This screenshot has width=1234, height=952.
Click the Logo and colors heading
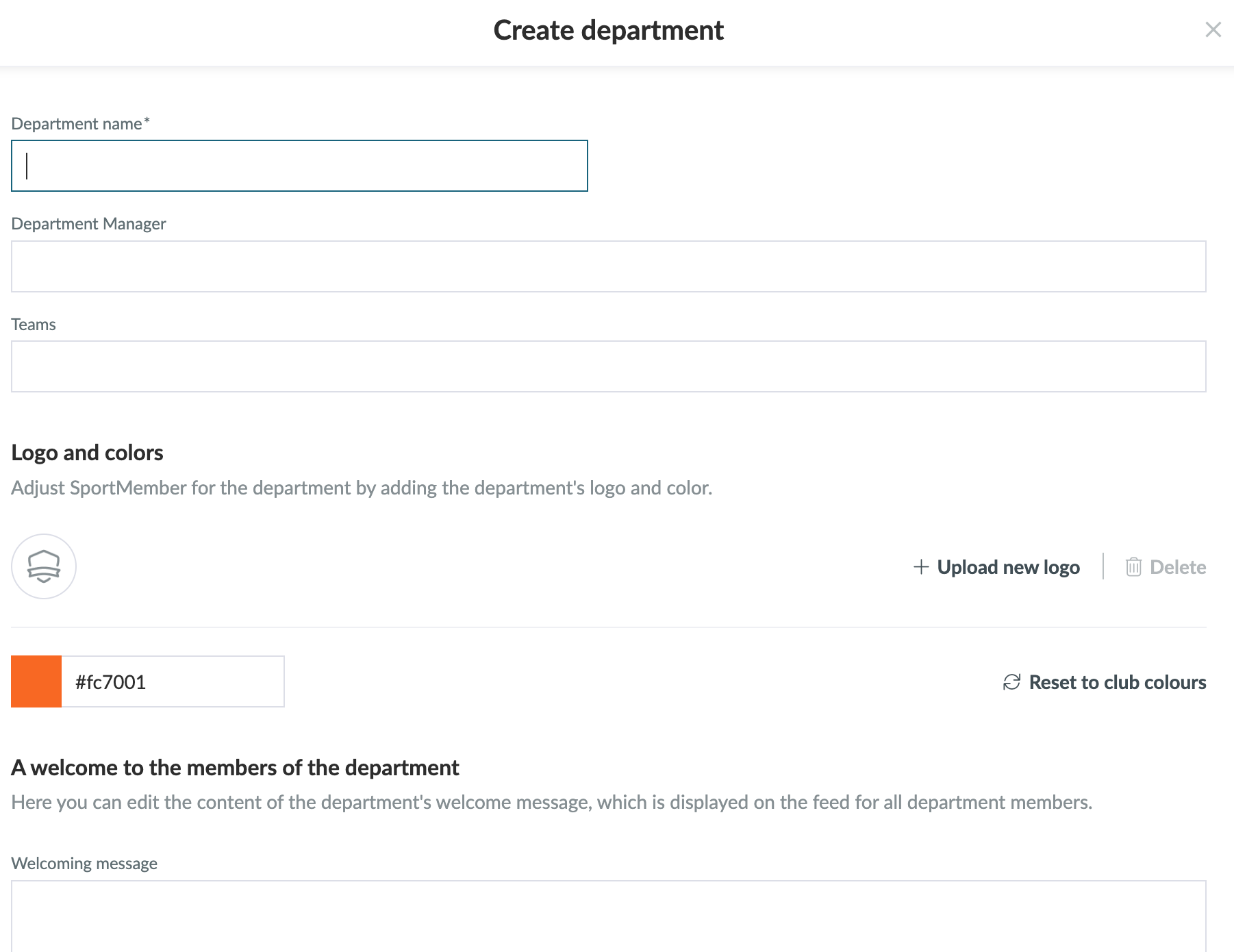coord(87,453)
